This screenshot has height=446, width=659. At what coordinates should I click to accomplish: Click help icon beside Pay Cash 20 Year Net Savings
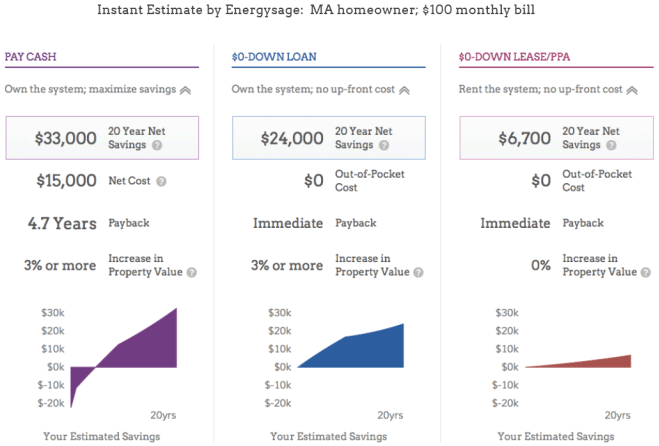coord(158,146)
